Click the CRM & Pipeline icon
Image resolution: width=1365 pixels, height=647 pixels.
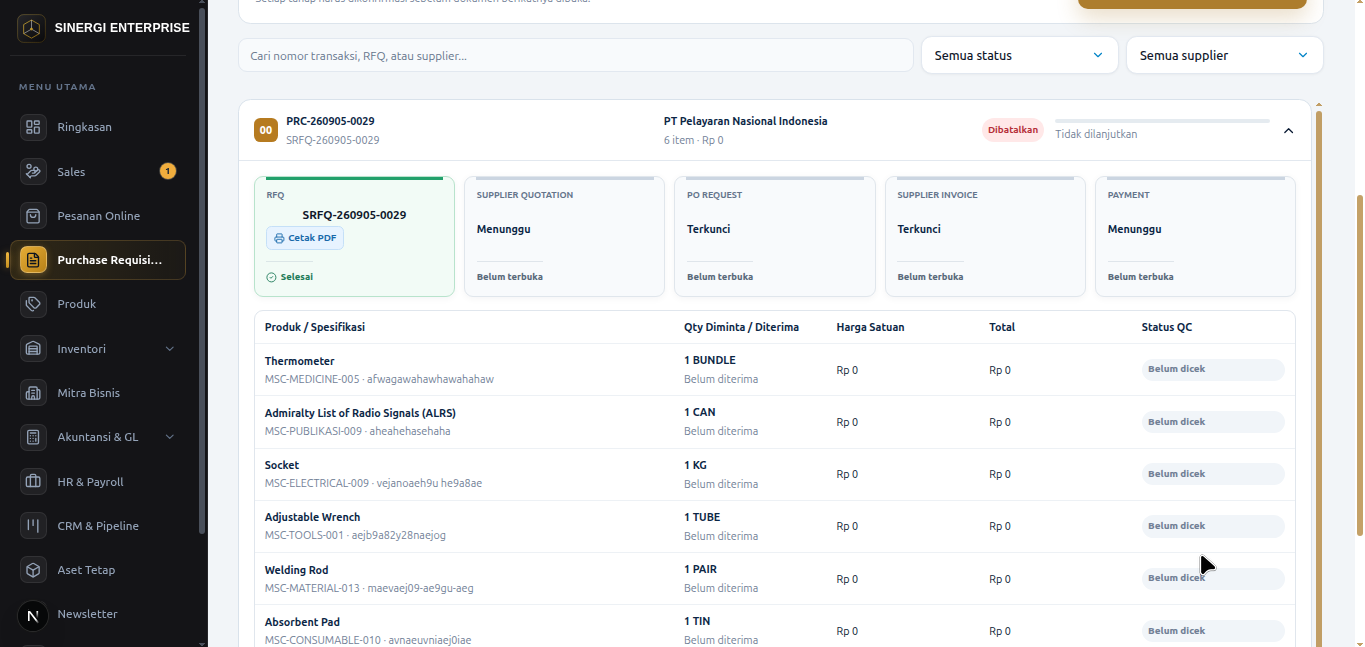[x=33, y=526]
